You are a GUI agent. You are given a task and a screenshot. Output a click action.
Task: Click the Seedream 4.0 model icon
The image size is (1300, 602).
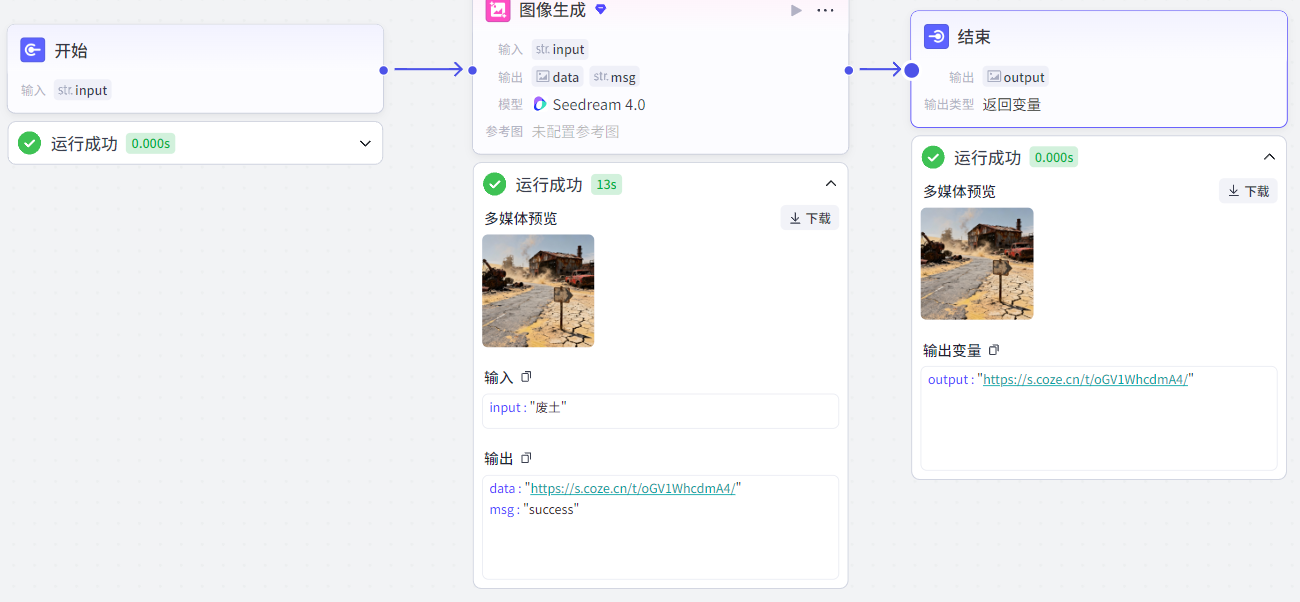[x=540, y=104]
